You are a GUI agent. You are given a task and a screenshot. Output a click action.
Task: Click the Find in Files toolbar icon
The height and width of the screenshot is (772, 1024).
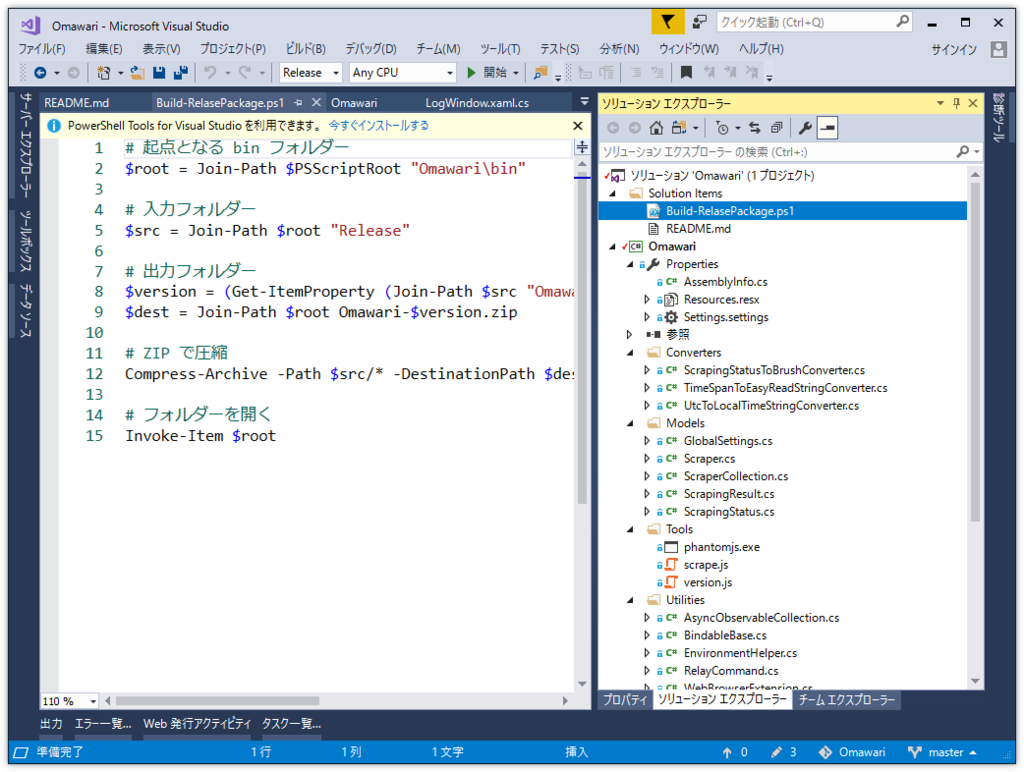pos(540,72)
